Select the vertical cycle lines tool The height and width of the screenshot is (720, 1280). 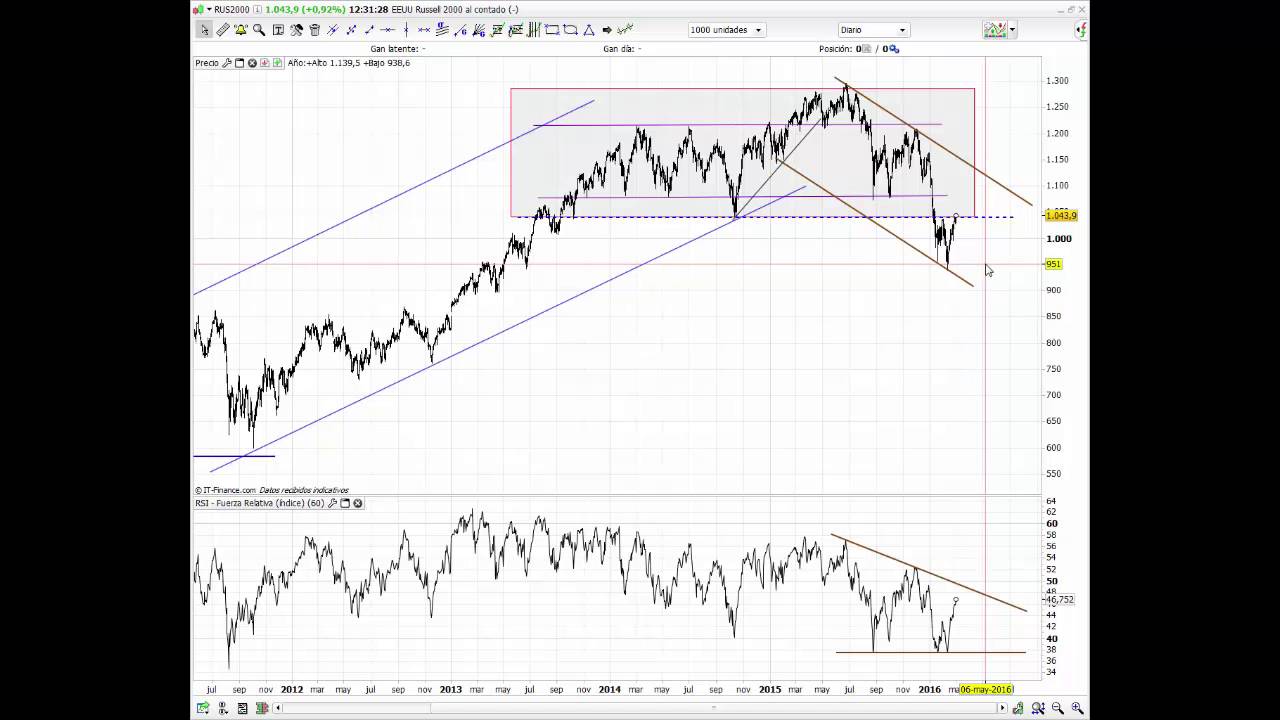coord(534,30)
